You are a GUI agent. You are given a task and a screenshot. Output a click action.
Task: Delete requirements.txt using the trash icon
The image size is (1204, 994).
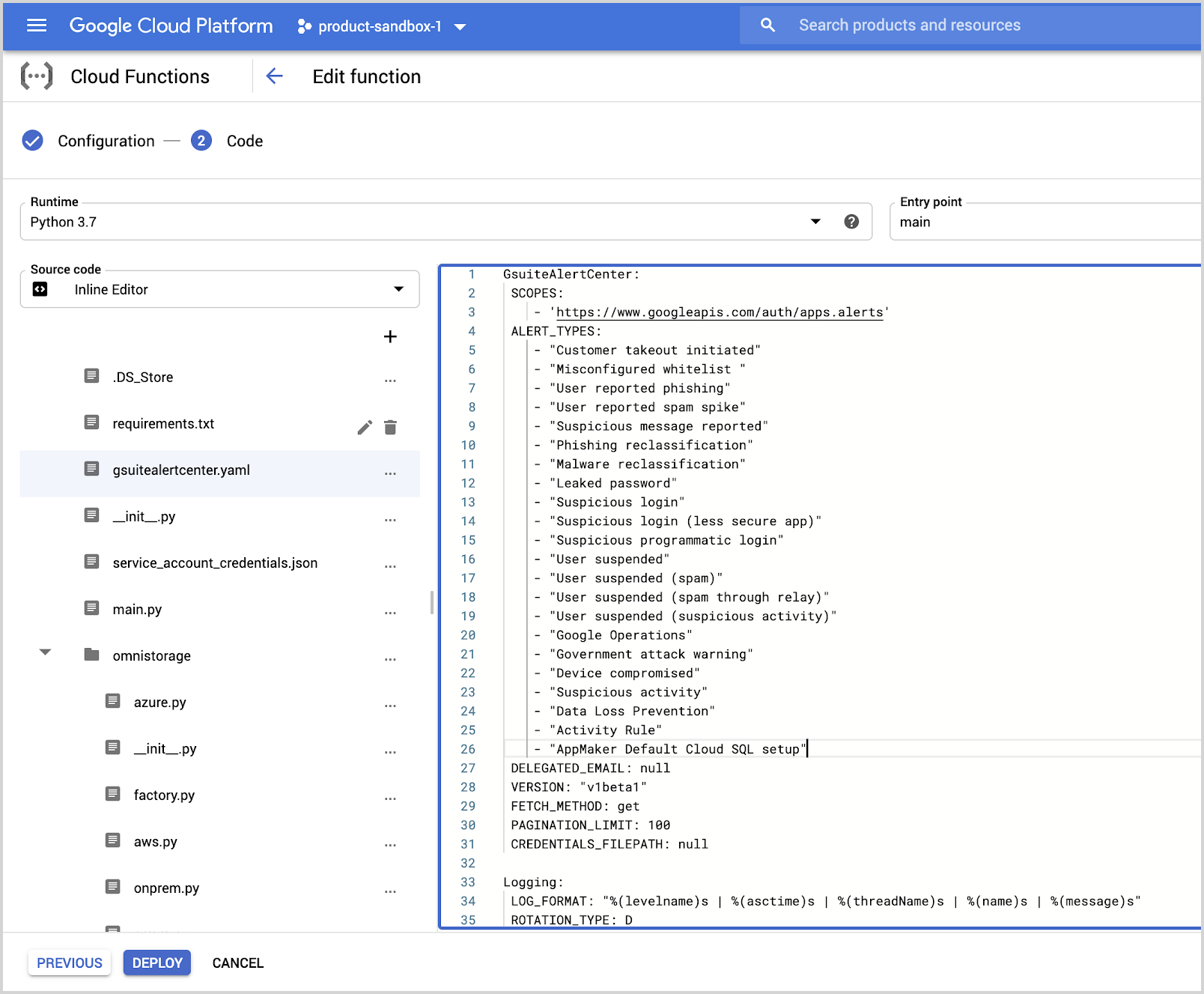(390, 426)
